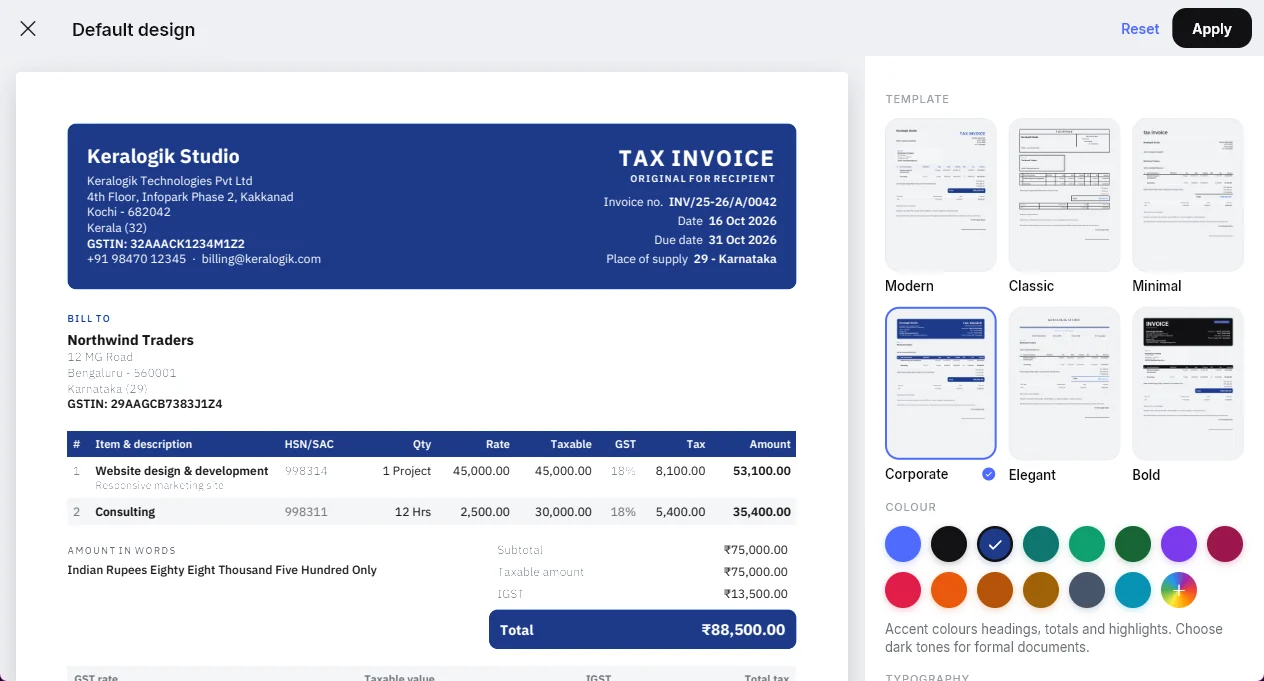Choose the Minimal template thumbnail

(1188, 195)
